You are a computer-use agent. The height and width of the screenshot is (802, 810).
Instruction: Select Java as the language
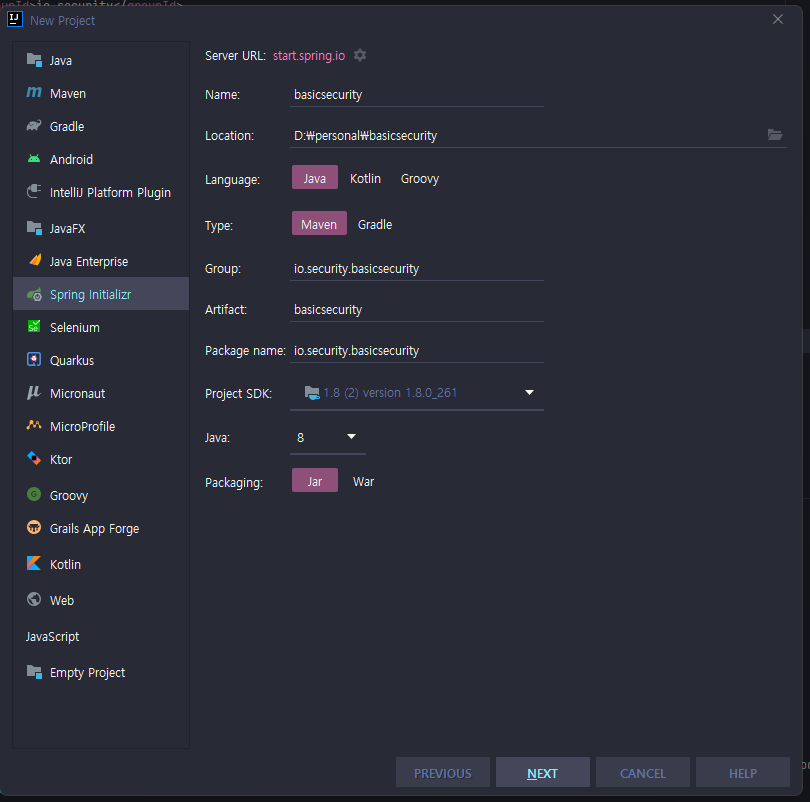pyautogui.click(x=315, y=177)
